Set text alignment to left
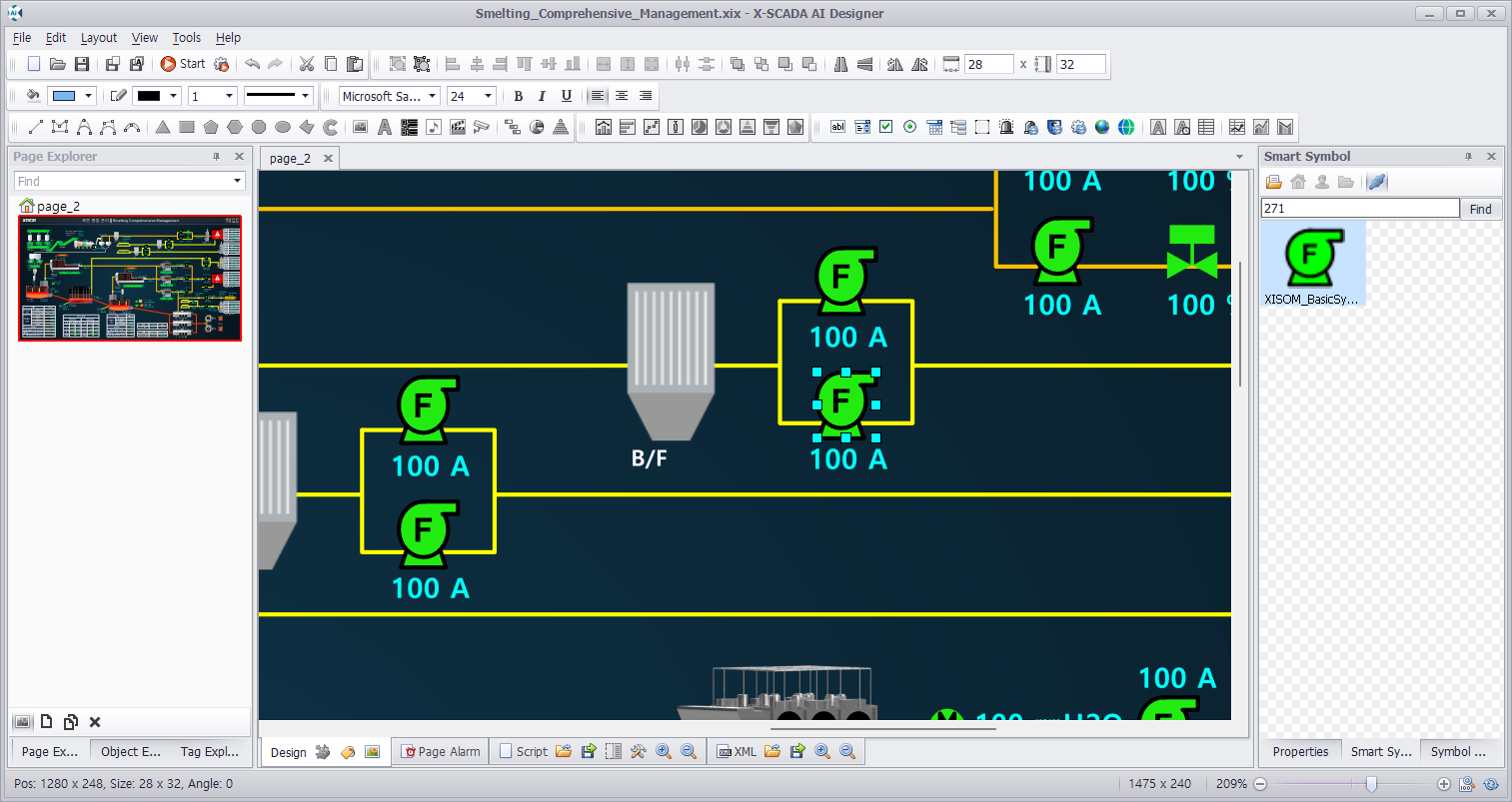The height and width of the screenshot is (802, 1512). [x=598, y=96]
